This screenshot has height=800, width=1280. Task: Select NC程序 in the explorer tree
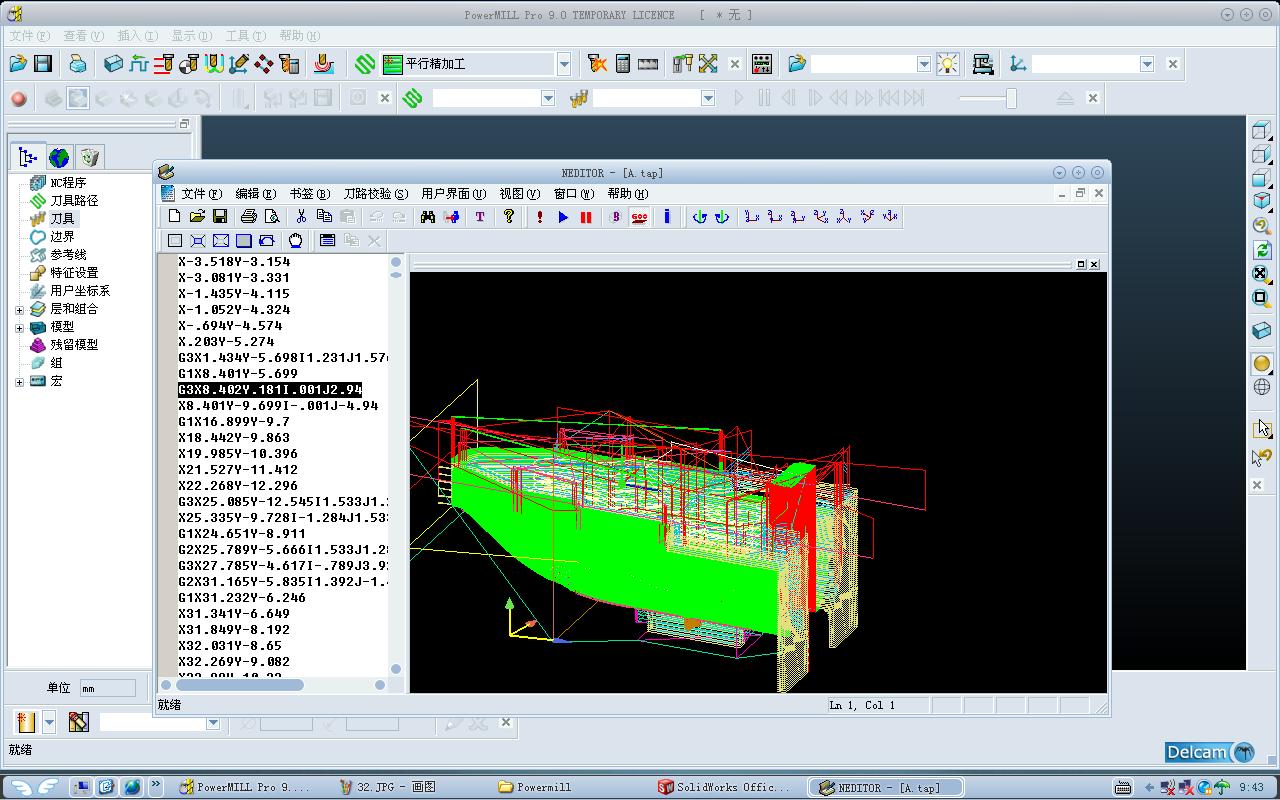[x=68, y=183]
